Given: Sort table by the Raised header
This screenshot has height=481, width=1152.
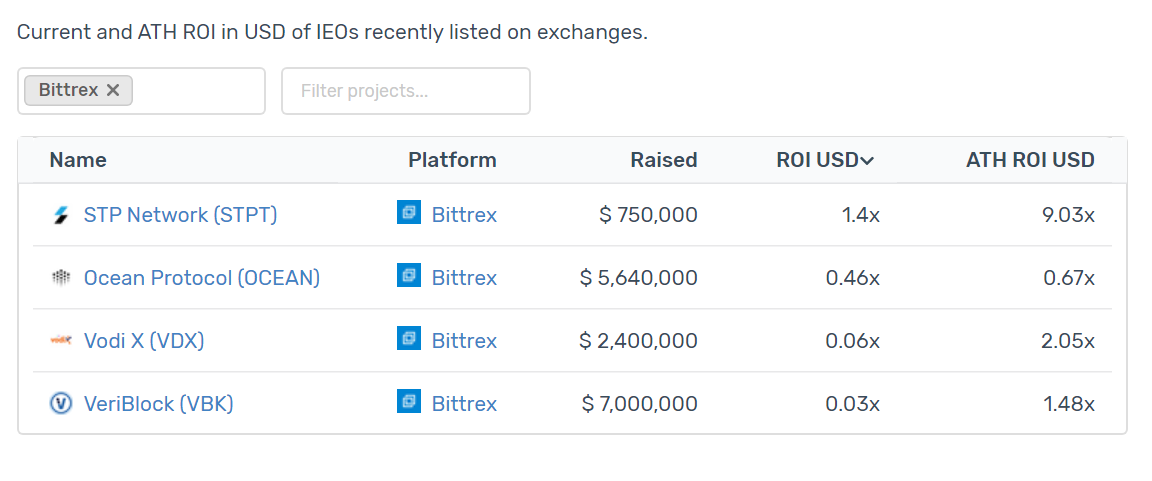Looking at the screenshot, I should 663,160.
